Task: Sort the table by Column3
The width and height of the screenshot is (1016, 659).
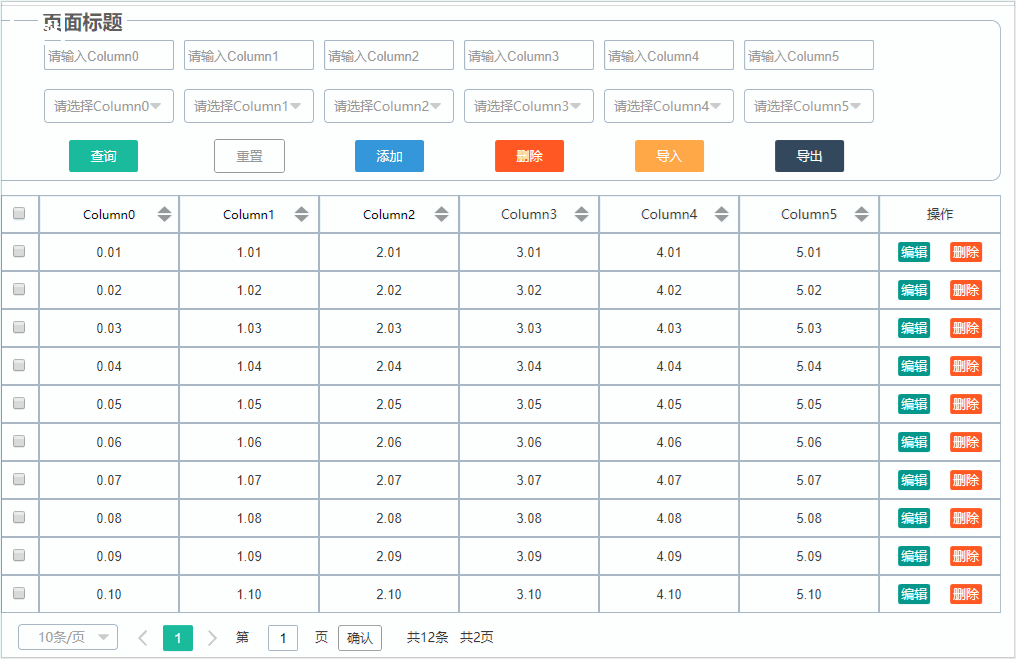Action: (x=581, y=214)
